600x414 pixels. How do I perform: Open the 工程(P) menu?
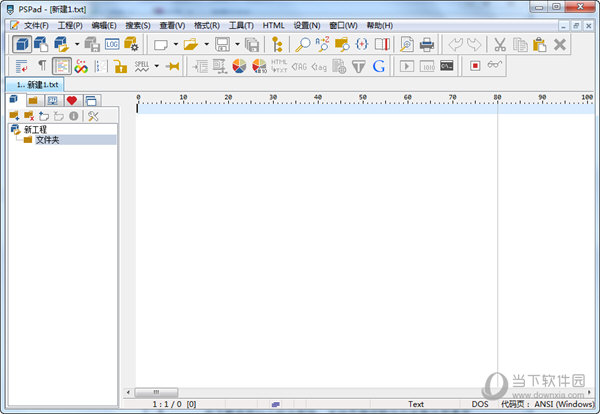(70, 26)
